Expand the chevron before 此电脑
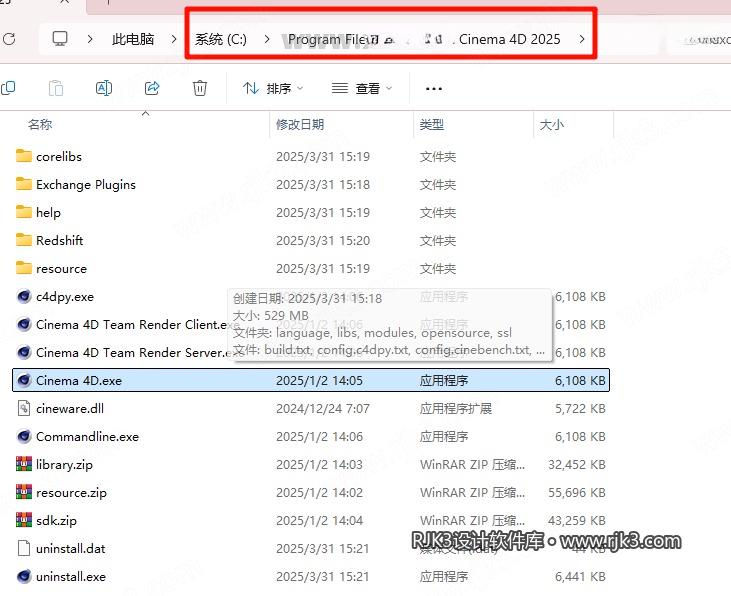This screenshot has width=731, height=596. pos(90,39)
